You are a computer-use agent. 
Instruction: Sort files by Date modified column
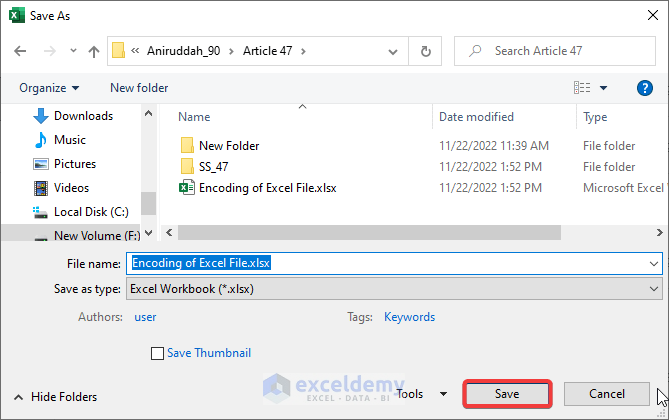pos(476,117)
